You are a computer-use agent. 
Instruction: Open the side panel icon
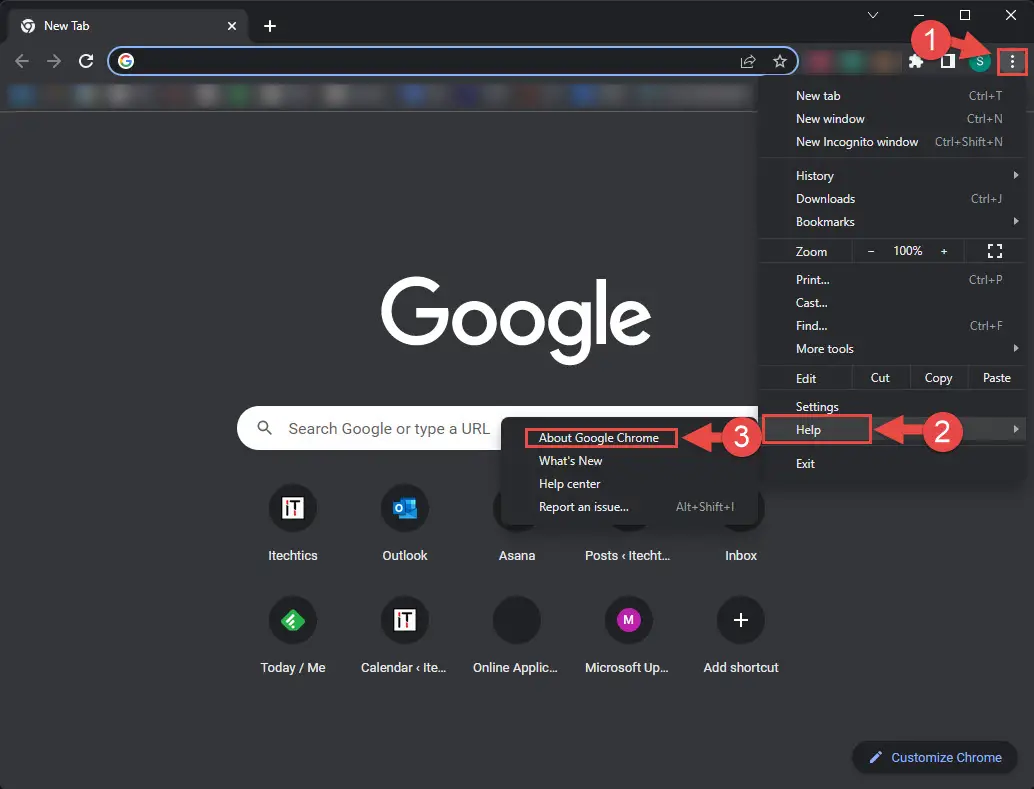coord(948,62)
